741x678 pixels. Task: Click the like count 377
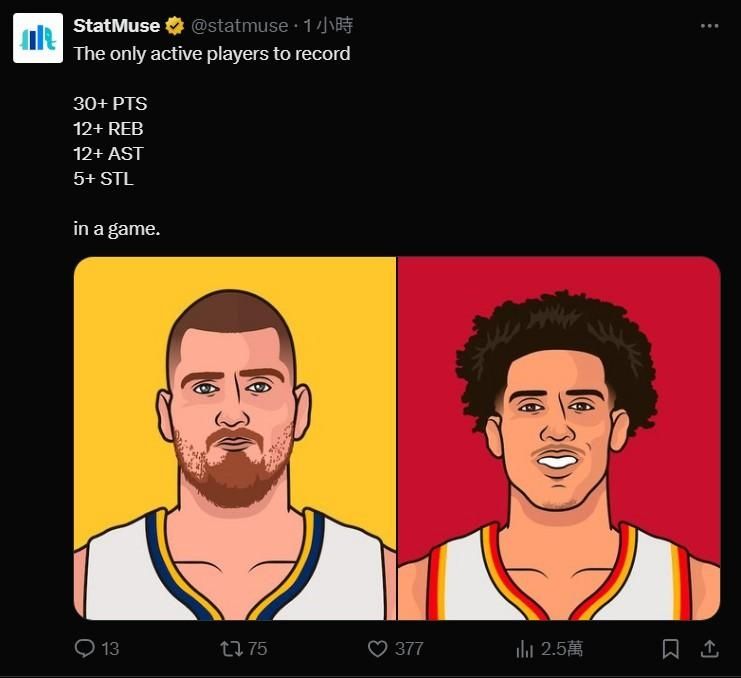[409, 649]
